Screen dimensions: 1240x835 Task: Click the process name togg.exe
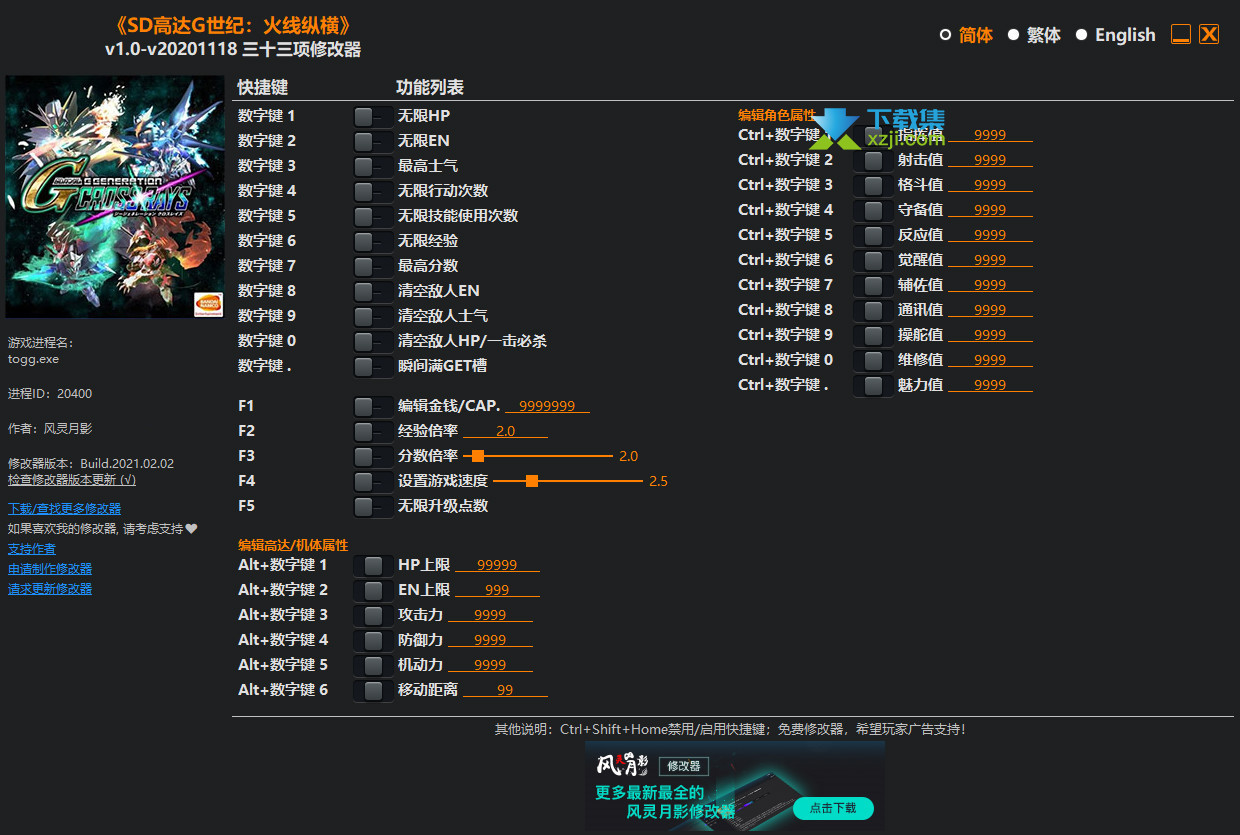pyautogui.click(x=33, y=359)
